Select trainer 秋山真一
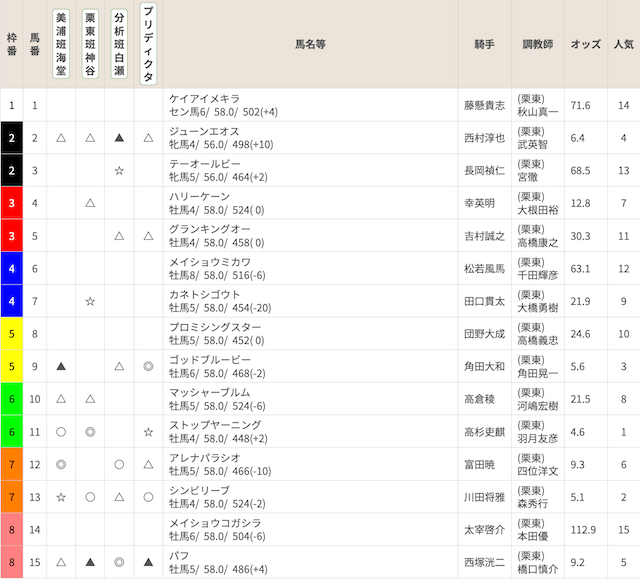Image resolution: width=640 pixels, height=580 pixels. pyautogui.click(x=538, y=112)
